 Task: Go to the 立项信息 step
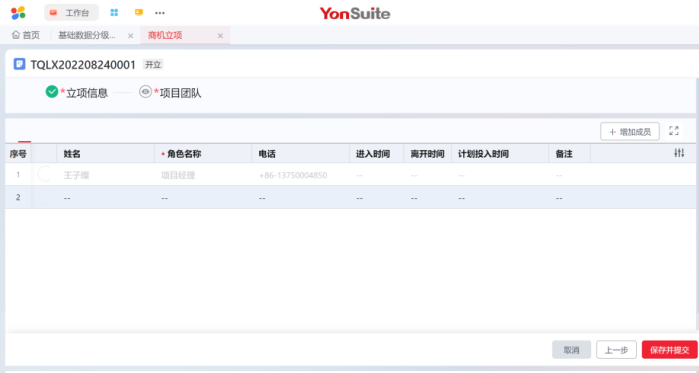click(87, 93)
